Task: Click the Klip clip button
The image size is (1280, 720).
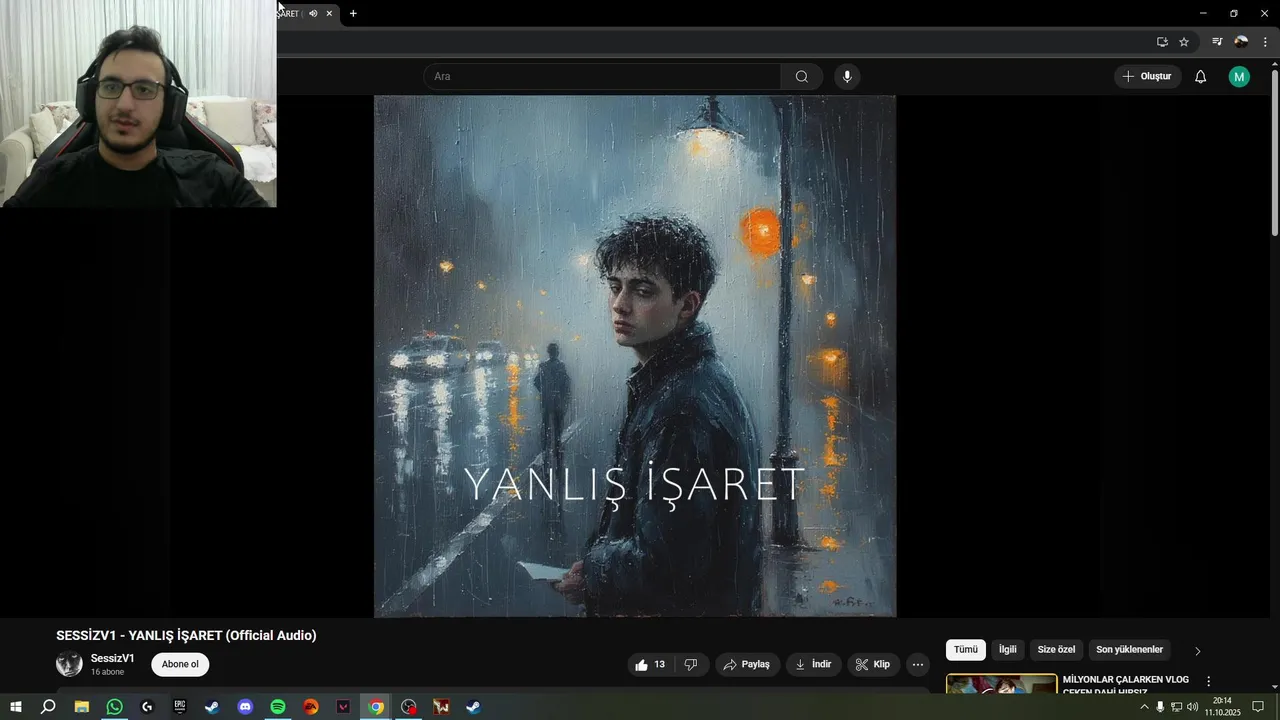Action: click(x=873, y=664)
